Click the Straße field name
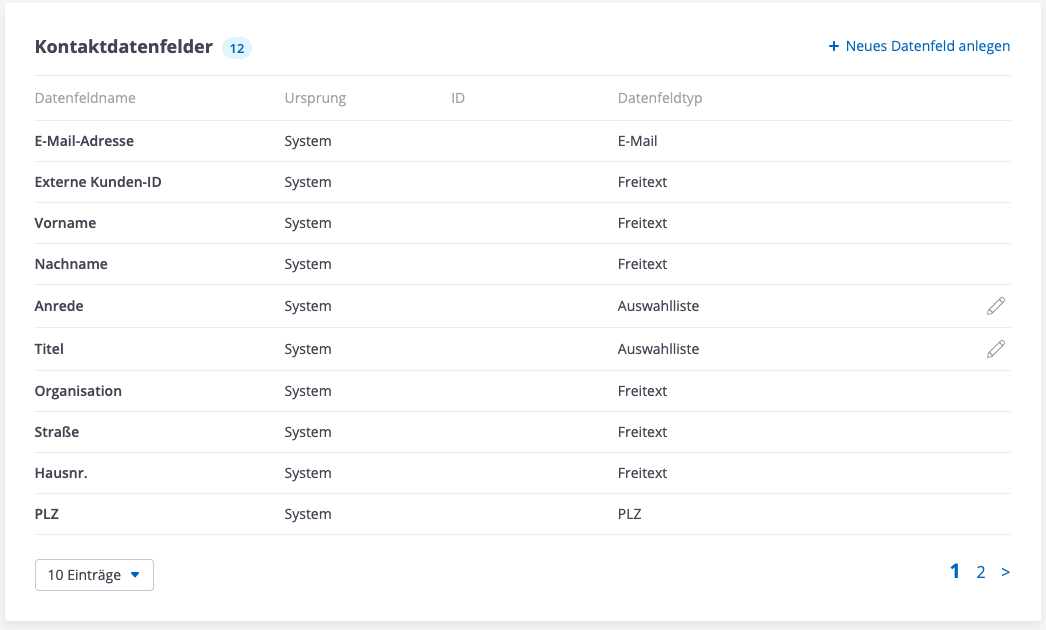1046x630 pixels. pos(57,432)
